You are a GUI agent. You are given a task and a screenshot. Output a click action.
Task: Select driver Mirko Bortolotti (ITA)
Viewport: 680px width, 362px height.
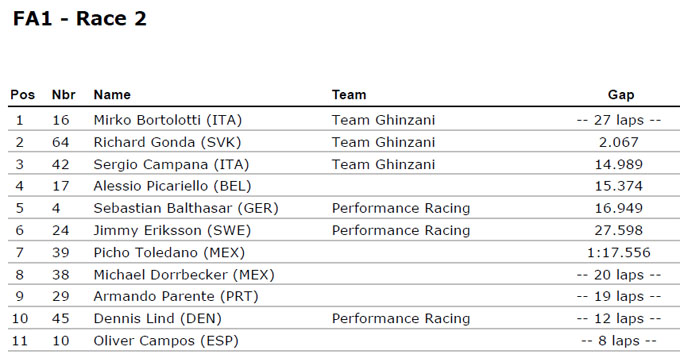tap(167, 120)
